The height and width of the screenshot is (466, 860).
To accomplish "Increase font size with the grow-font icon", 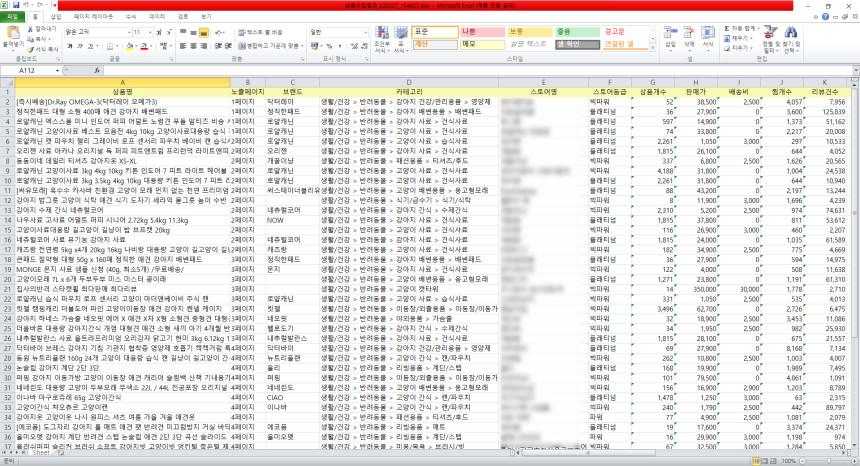I will 159,32.
